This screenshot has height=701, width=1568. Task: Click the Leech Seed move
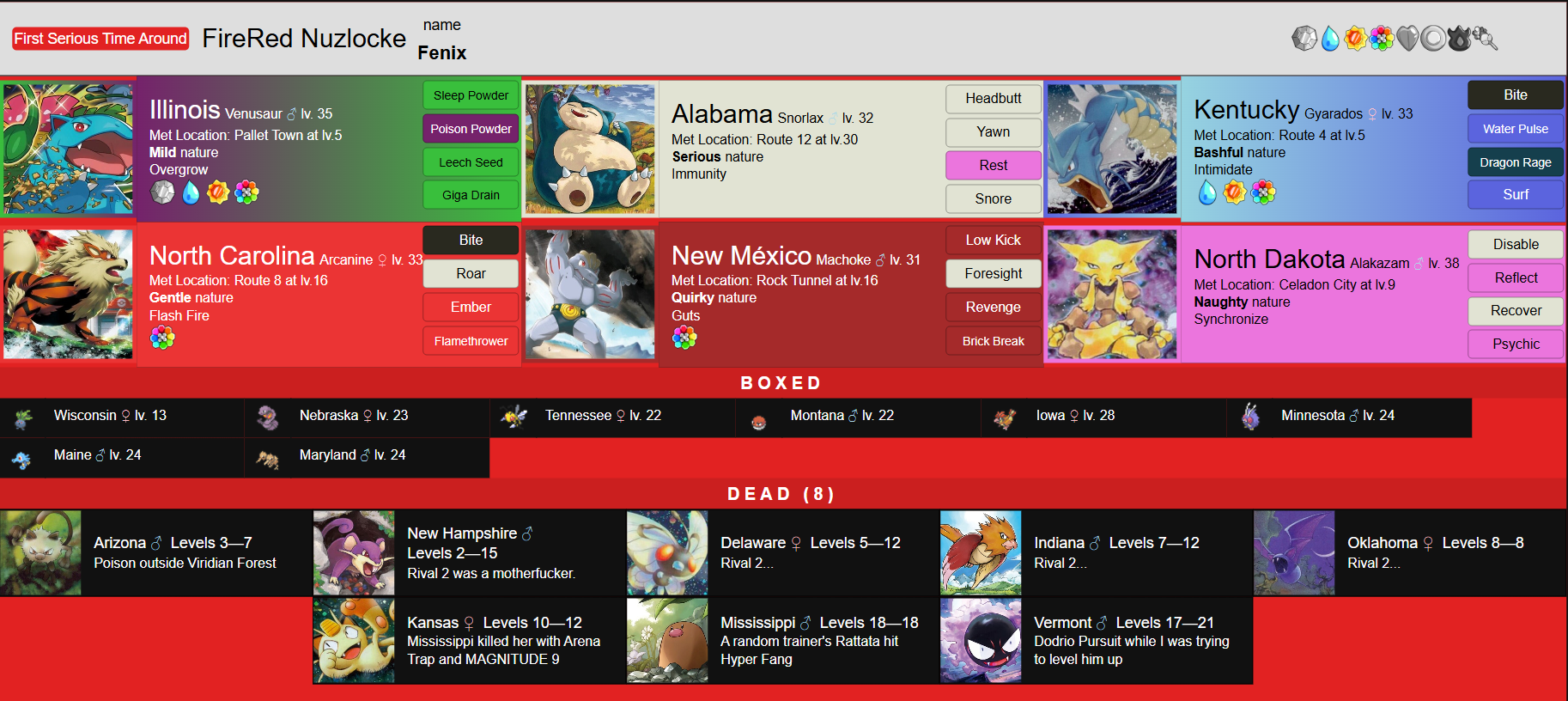471,162
